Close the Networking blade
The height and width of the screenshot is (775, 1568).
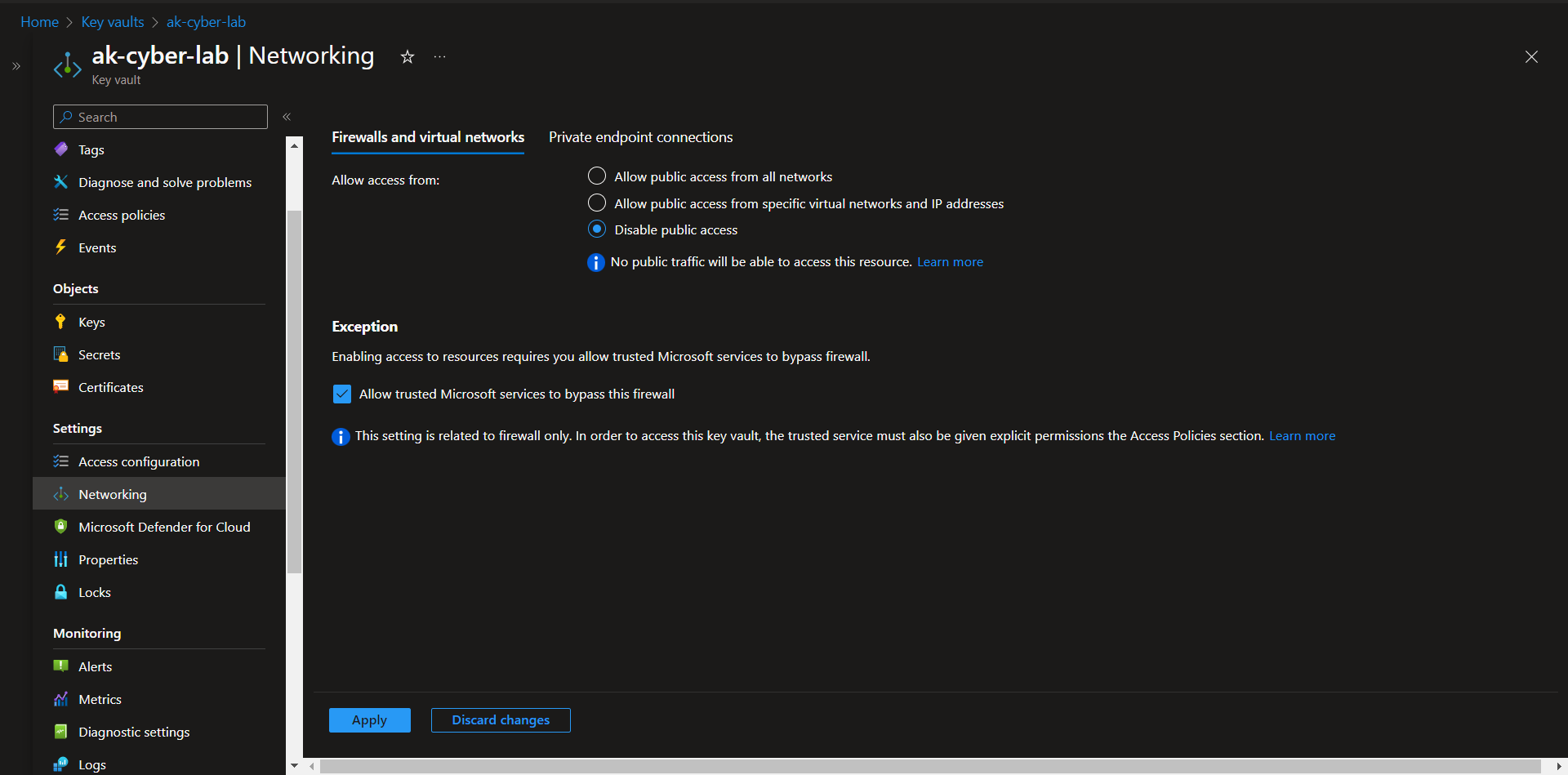[x=1531, y=56]
